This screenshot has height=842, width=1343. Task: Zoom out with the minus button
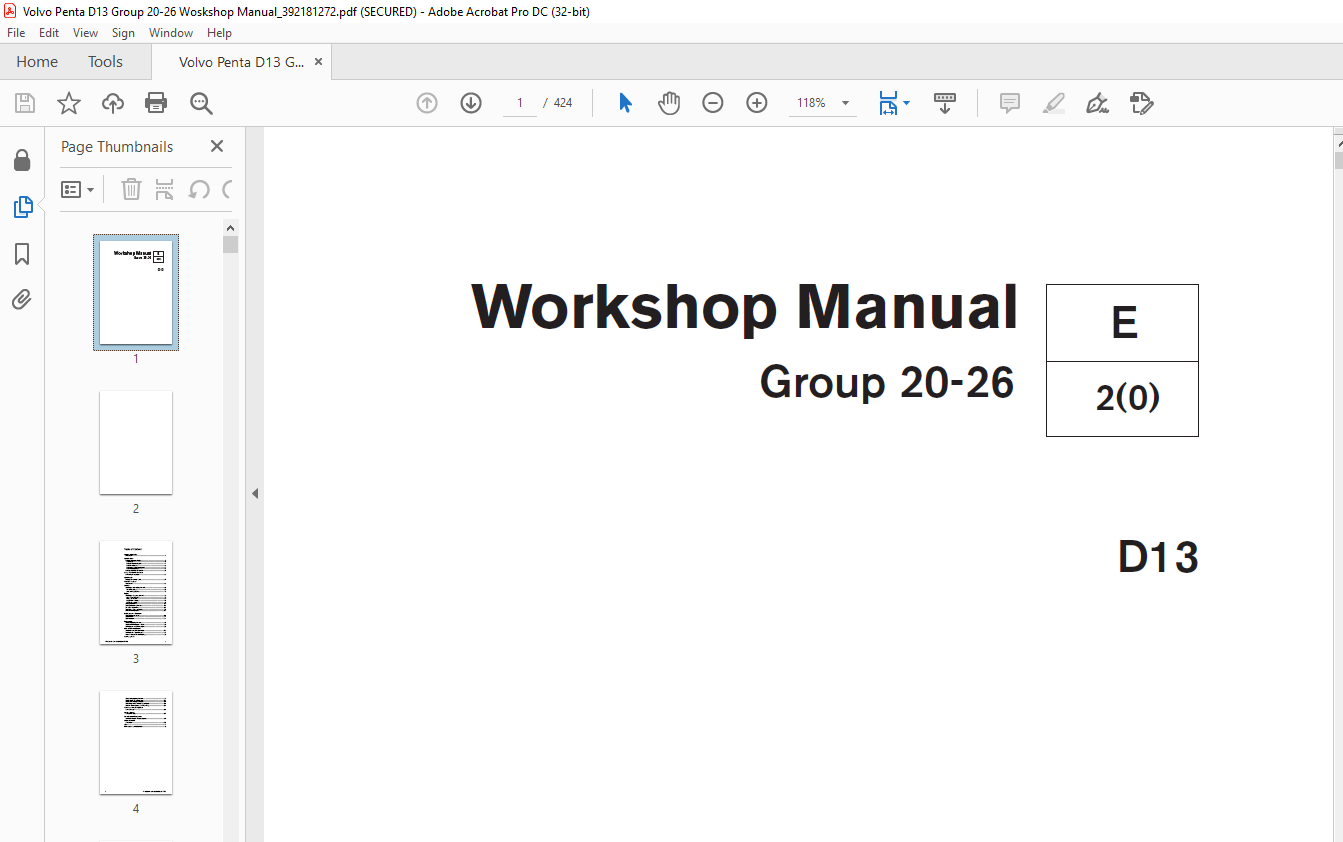click(x=713, y=103)
